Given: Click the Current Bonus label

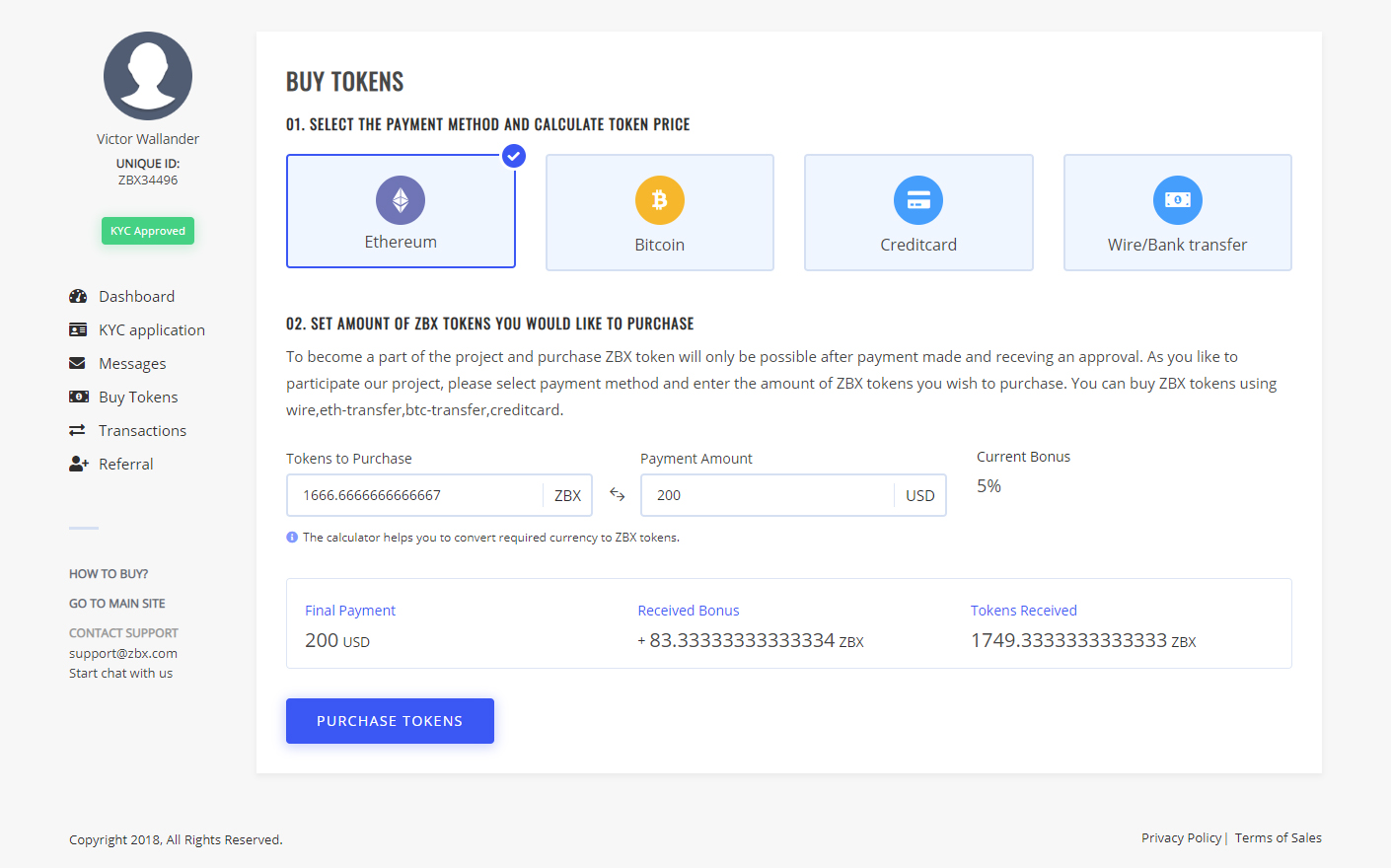Looking at the screenshot, I should pos(1023,457).
